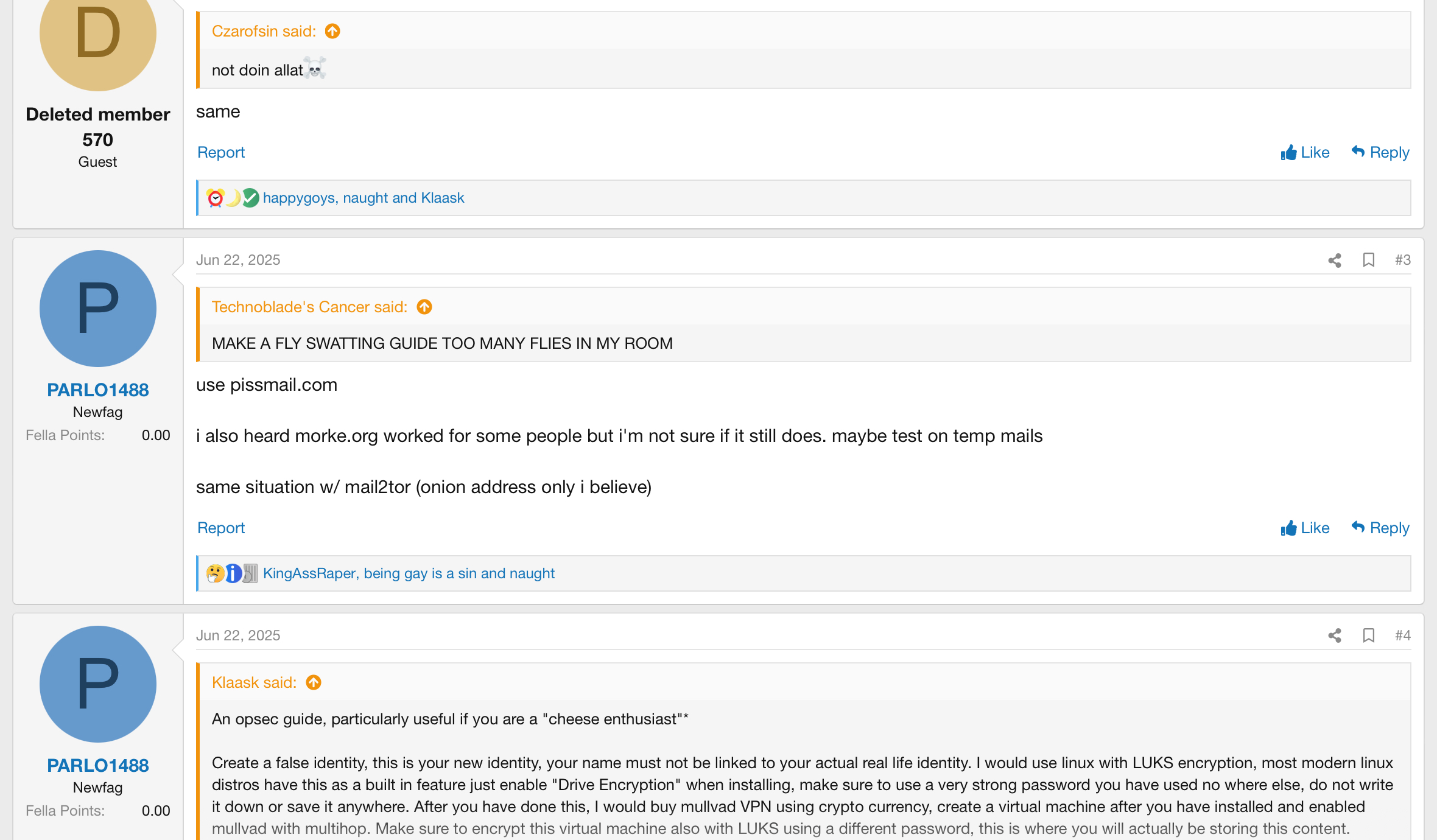This screenshot has width=1437, height=840.
Task: Open PARLO1488 profile name in post #3
Action: pyautogui.click(x=98, y=390)
